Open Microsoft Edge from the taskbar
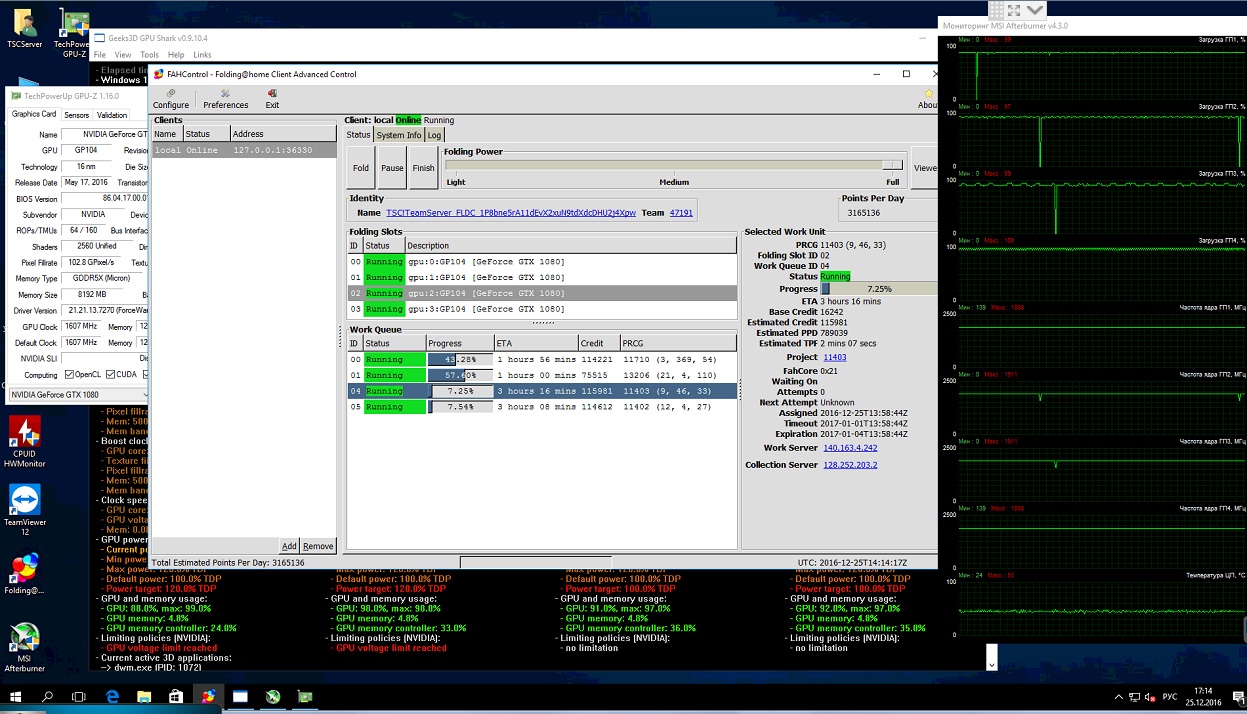Screen dimensions: 1247x714 tap(113, 696)
